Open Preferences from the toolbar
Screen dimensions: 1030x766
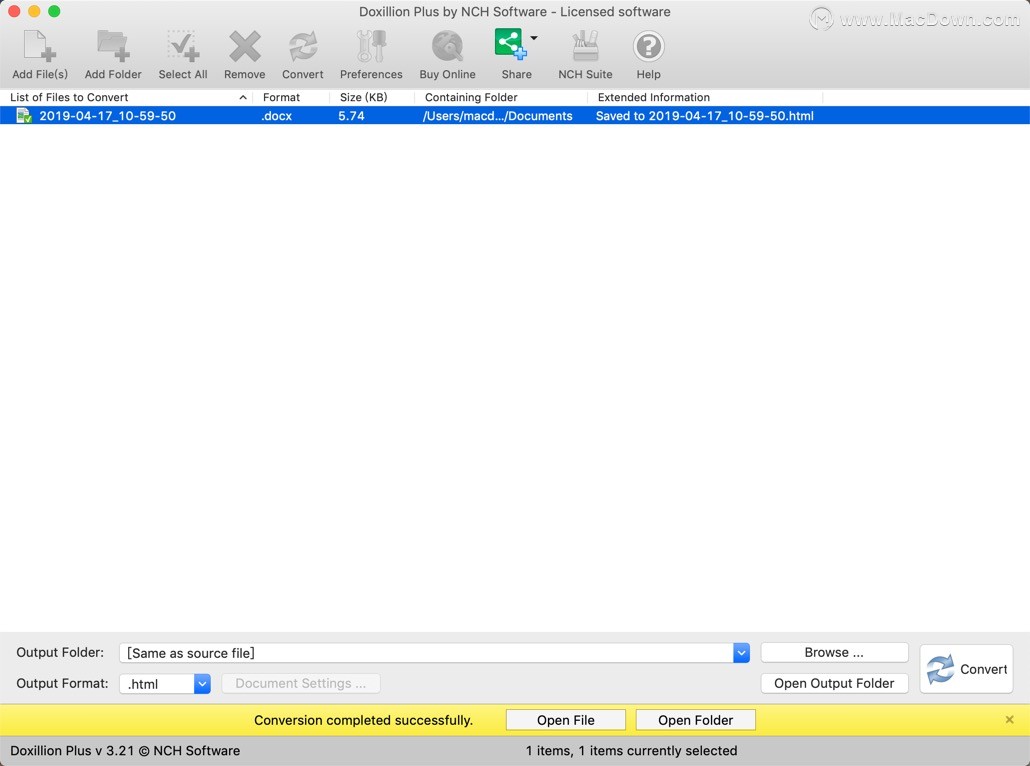371,47
